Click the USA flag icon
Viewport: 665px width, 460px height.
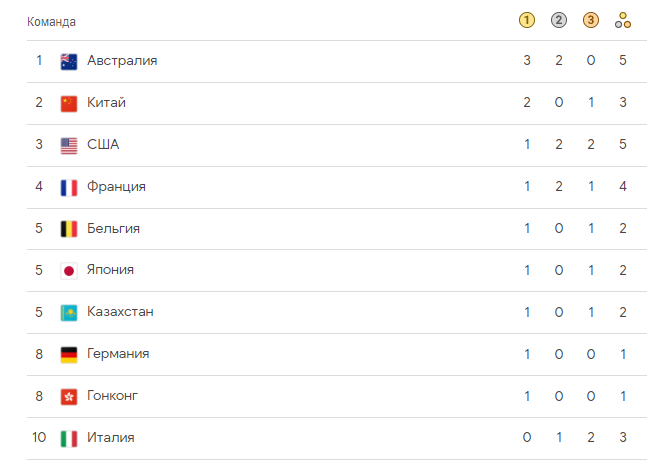tap(69, 145)
